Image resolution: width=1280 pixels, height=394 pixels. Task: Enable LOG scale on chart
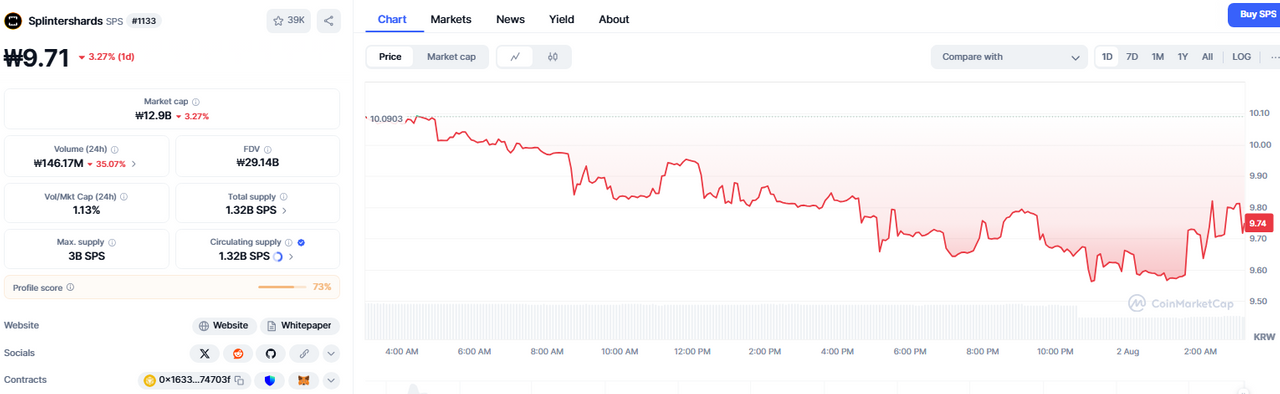[1241, 57]
